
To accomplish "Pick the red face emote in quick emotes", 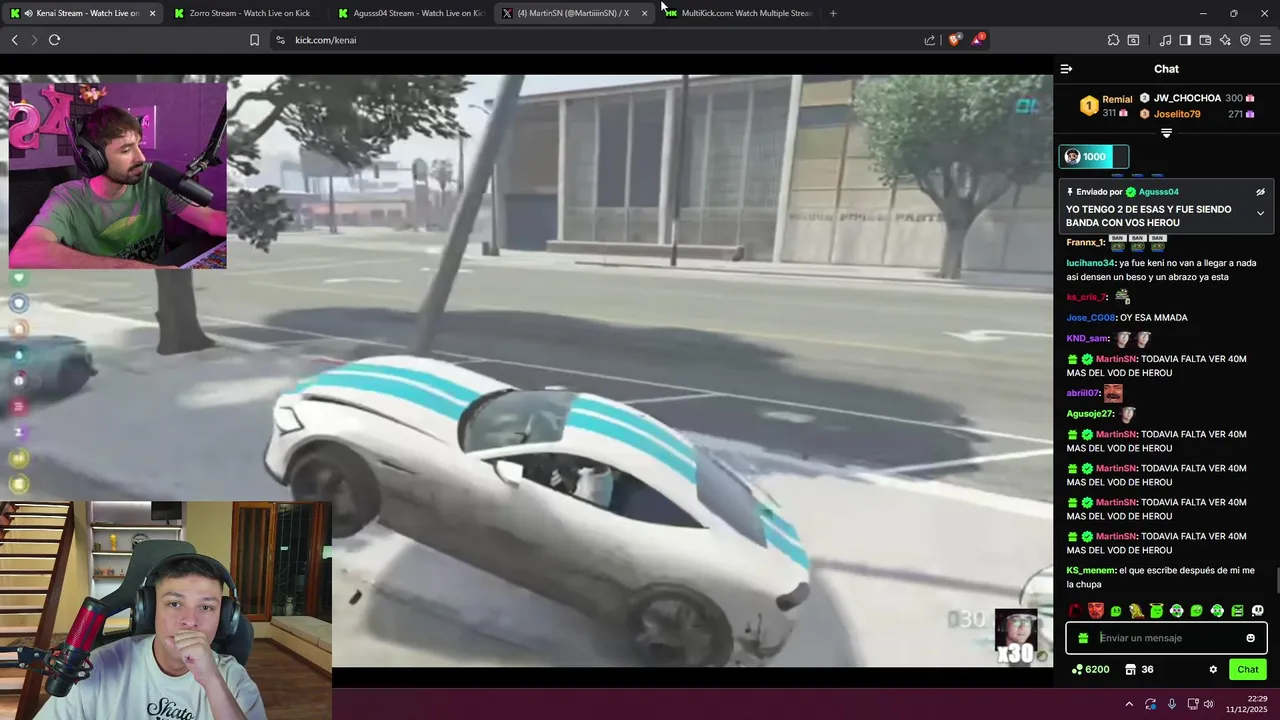I will 1096,611.
